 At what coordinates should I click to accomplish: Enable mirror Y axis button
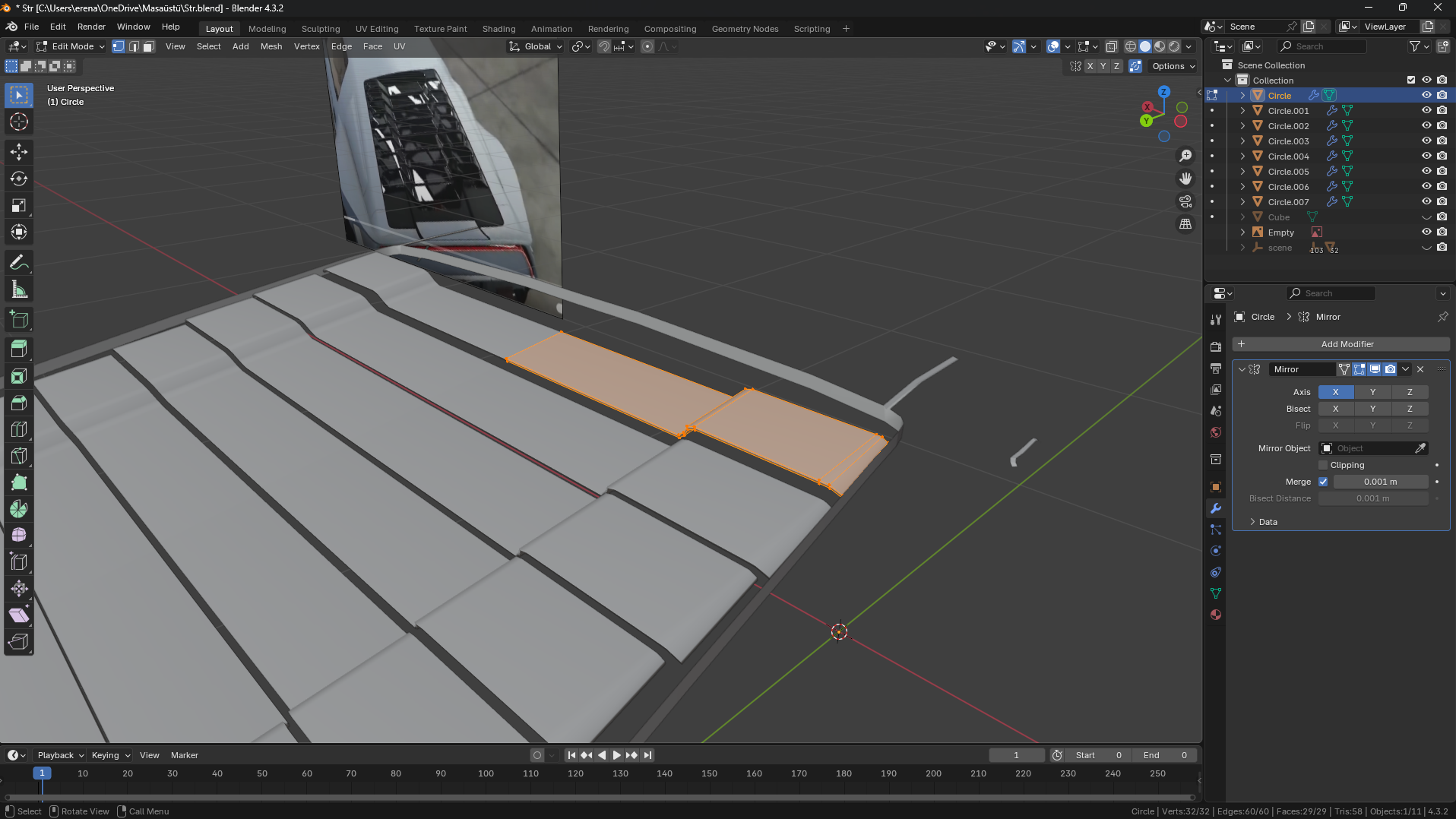tap(1372, 392)
